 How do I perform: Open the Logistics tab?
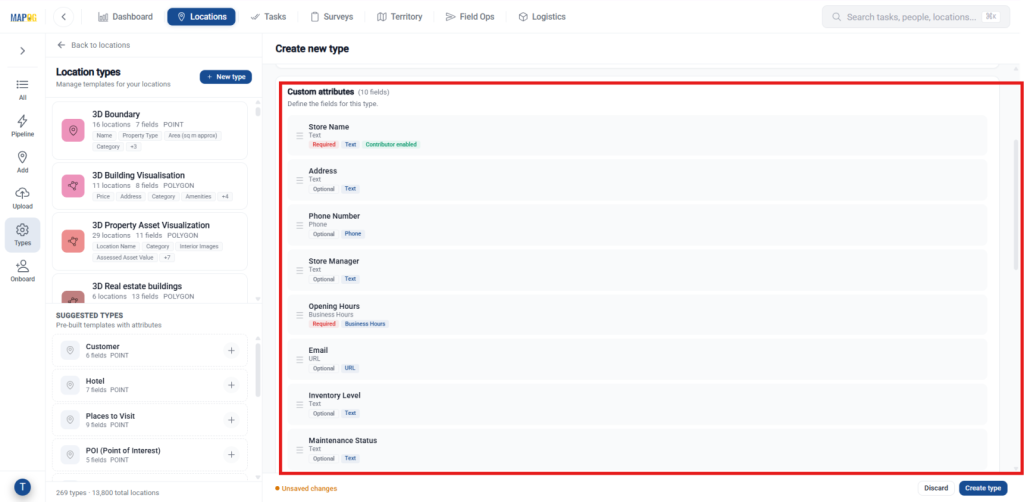[542, 17]
